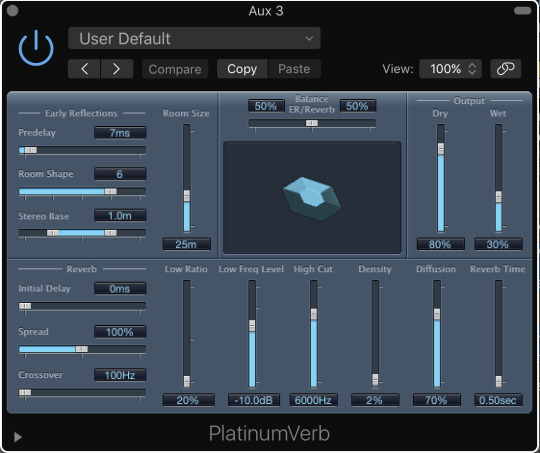The width and height of the screenshot is (540, 453).
Task: Click the gray close dot of Aux 3 window
Action: pyautogui.click(x=12, y=10)
